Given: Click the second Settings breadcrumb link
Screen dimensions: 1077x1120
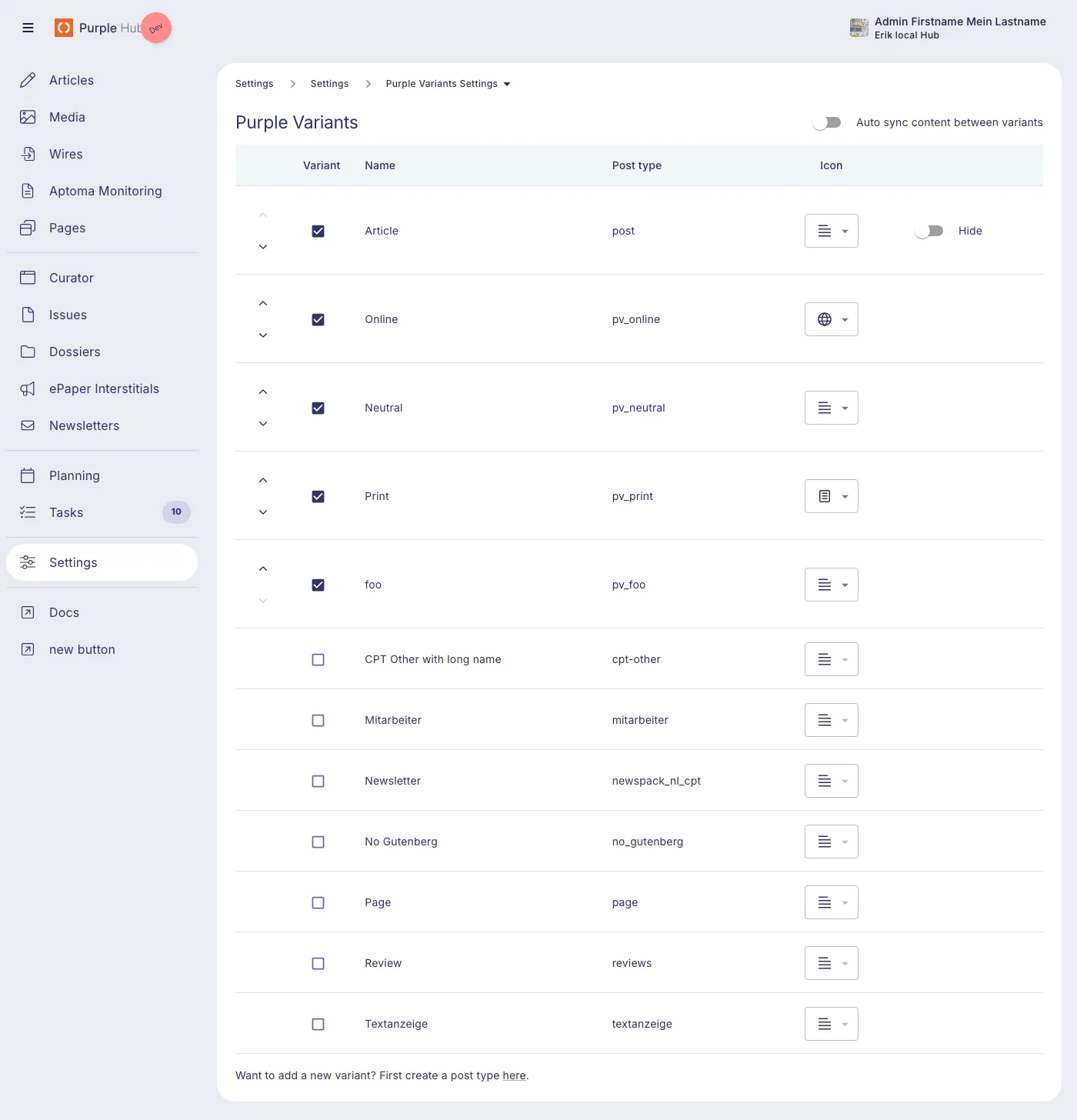Looking at the screenshot, I should click(x=329, y=84).
